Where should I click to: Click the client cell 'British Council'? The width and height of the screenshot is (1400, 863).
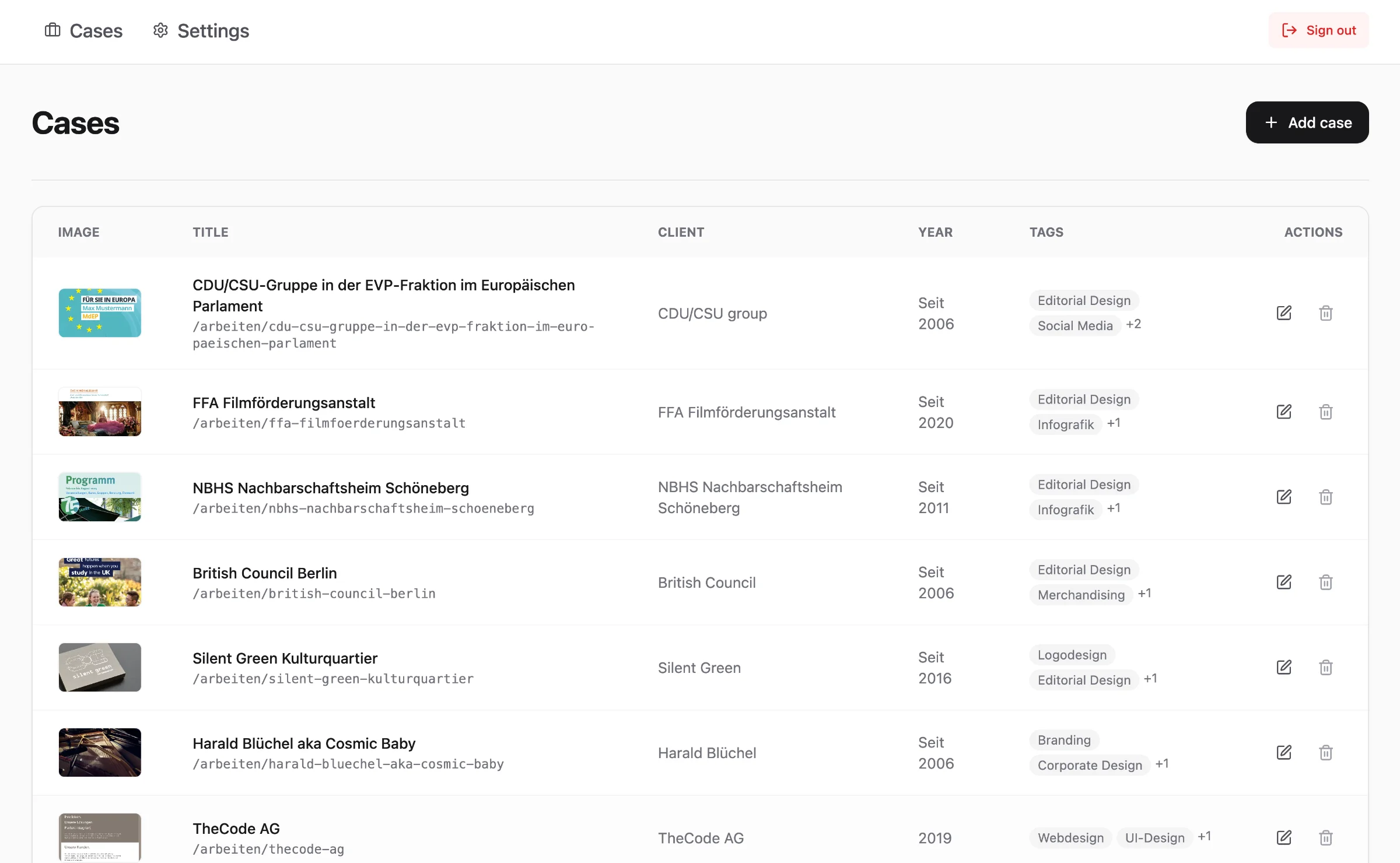pos(706,583)
